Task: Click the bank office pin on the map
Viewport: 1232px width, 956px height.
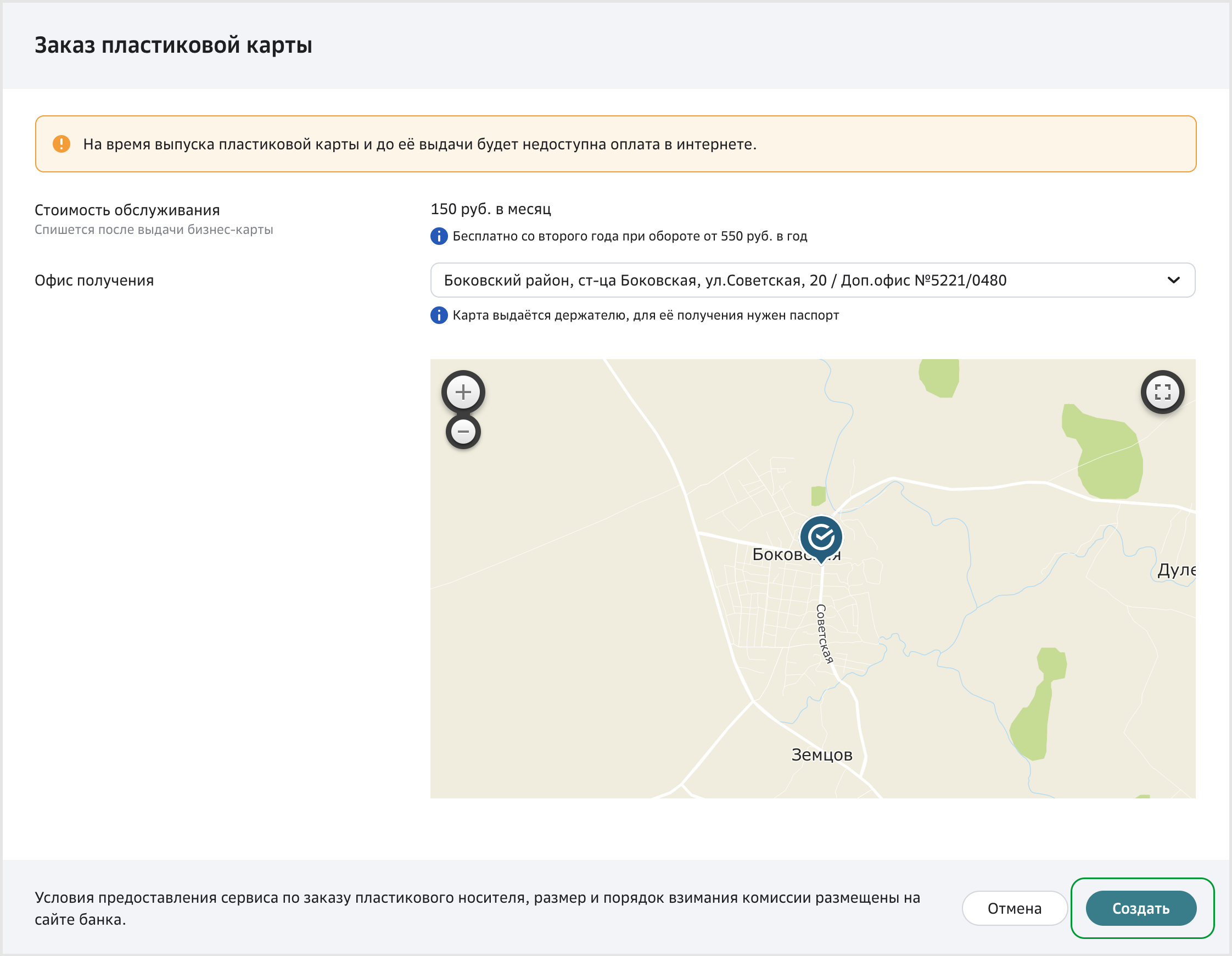Action: tap(821, 537)
